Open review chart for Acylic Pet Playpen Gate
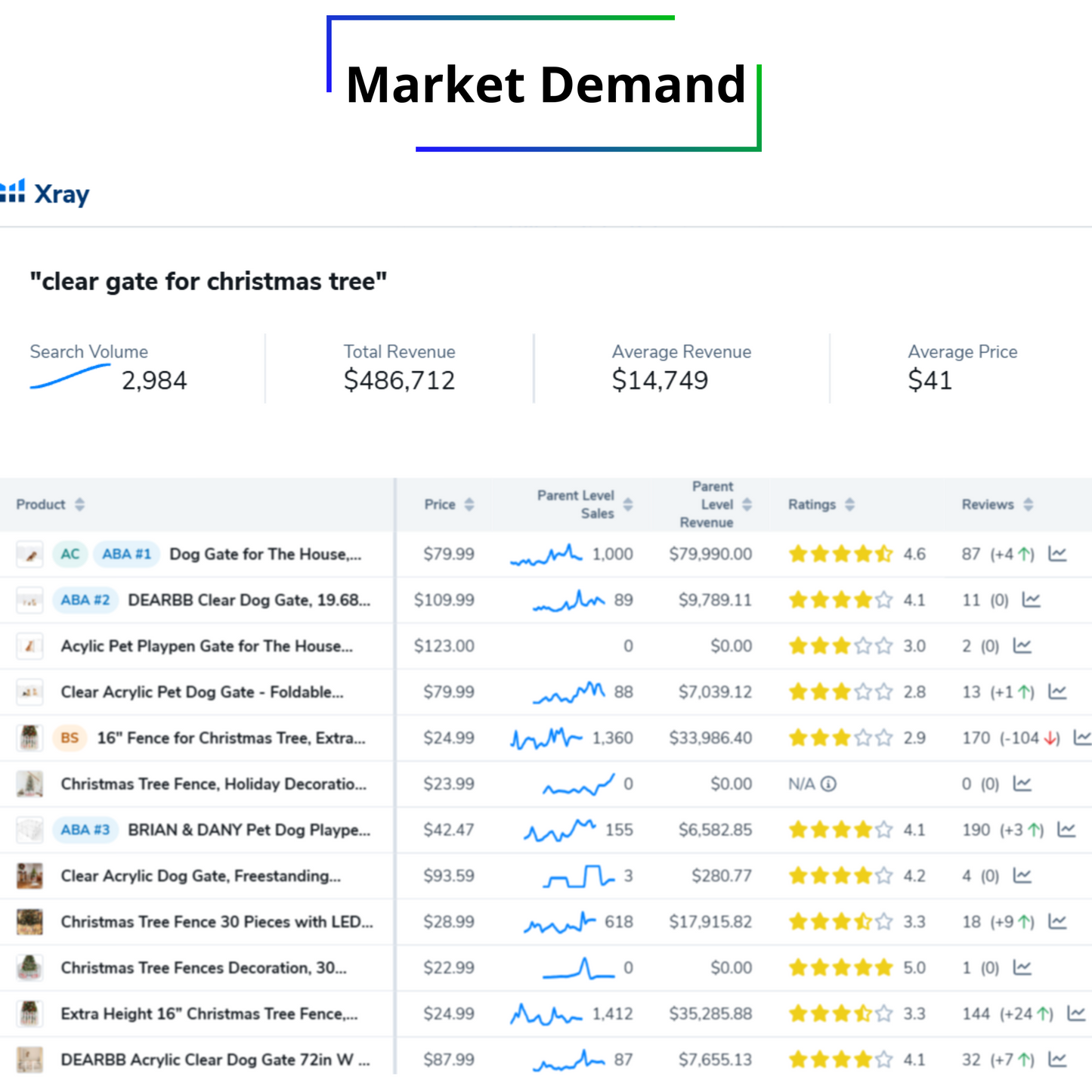The width and height of the screenshot is (1092, 1092). [x=1022, y=646]
